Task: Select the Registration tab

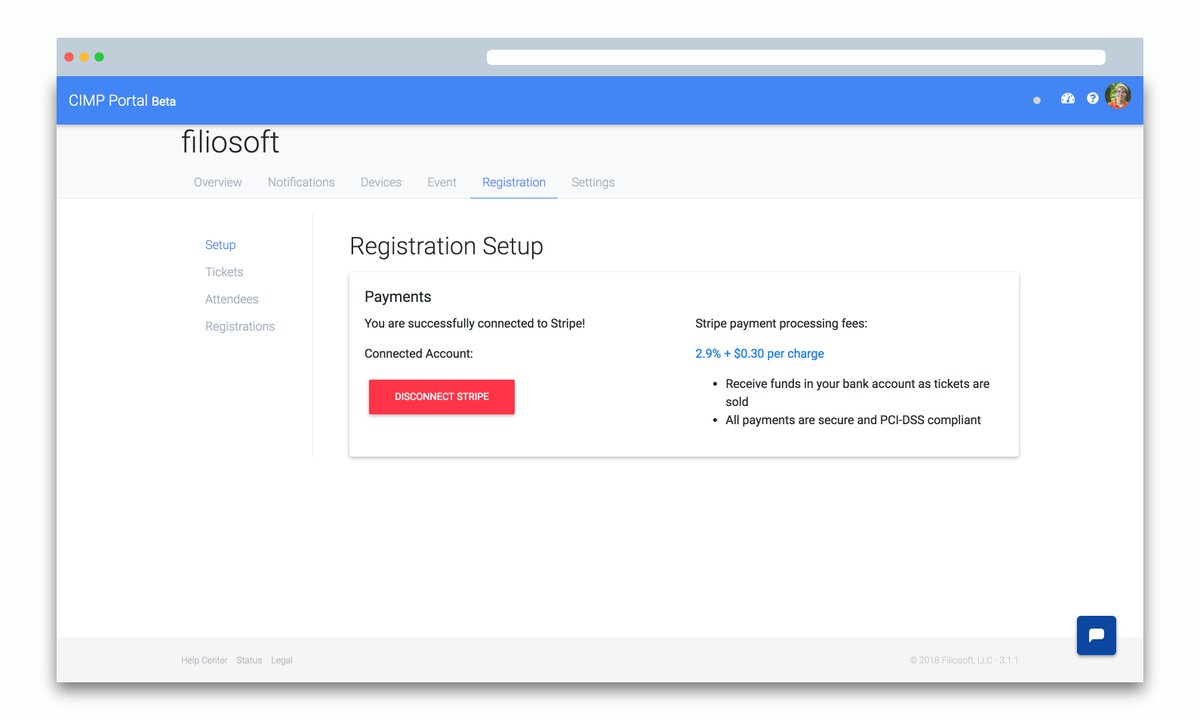Action: (514, 182)
